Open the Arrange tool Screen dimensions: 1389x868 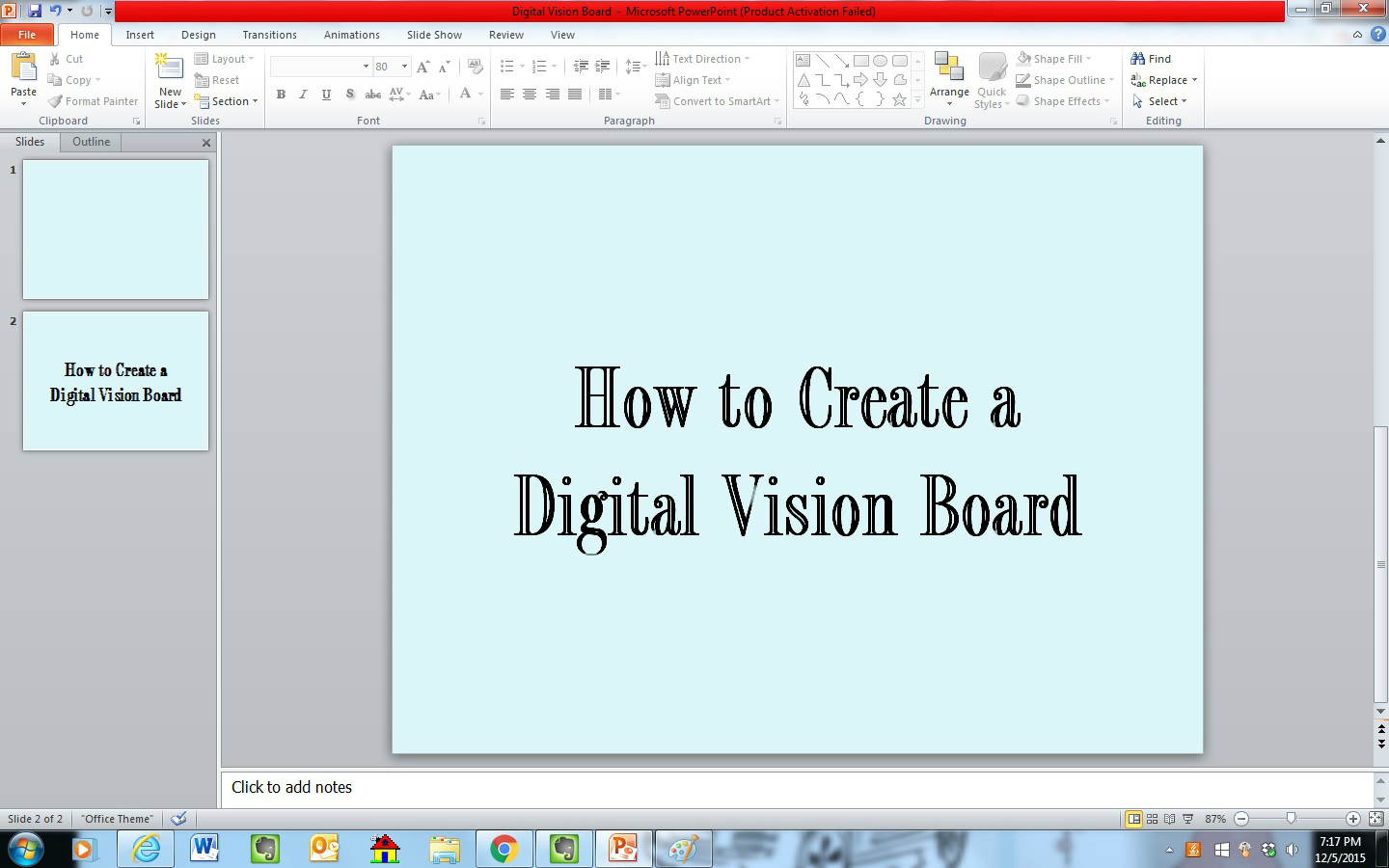pyautogui.click(x=949, y=77)
